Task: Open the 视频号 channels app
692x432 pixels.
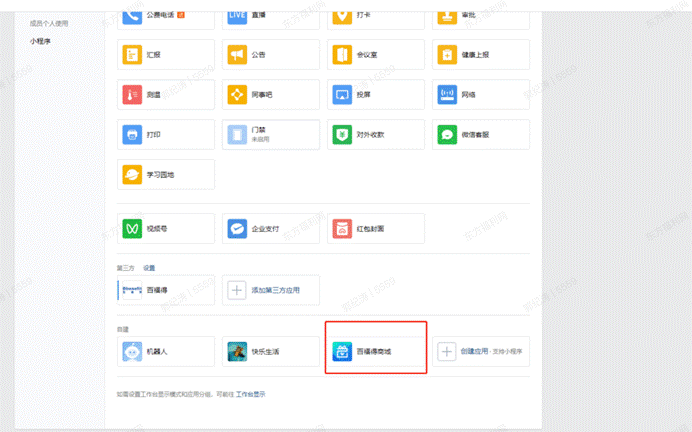Action: (x=165, y=228)
